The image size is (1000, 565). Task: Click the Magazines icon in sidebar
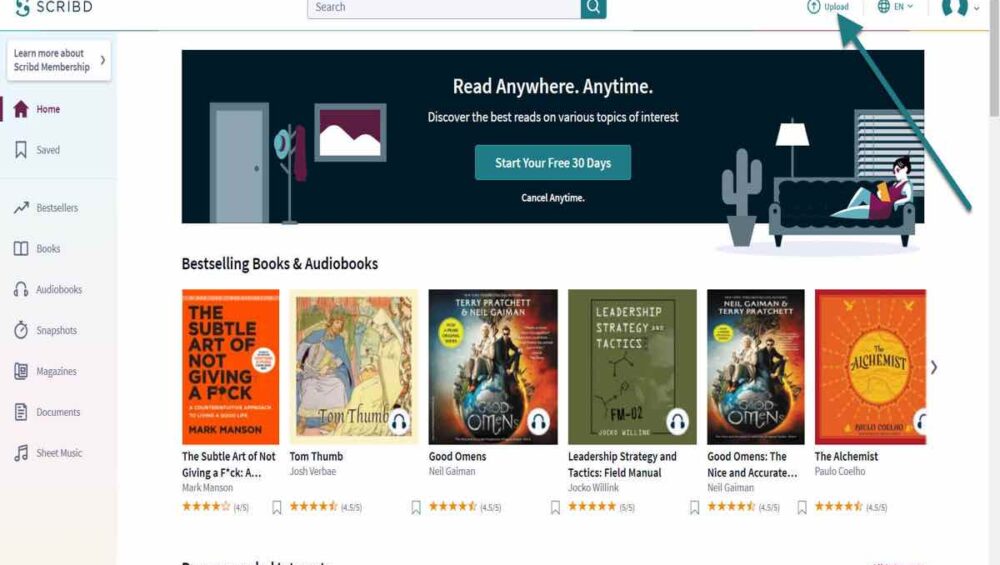point(21,371)
